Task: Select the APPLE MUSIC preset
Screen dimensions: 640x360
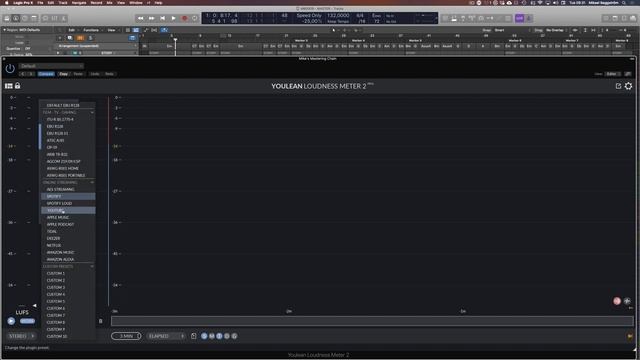Action: point(68,217)
